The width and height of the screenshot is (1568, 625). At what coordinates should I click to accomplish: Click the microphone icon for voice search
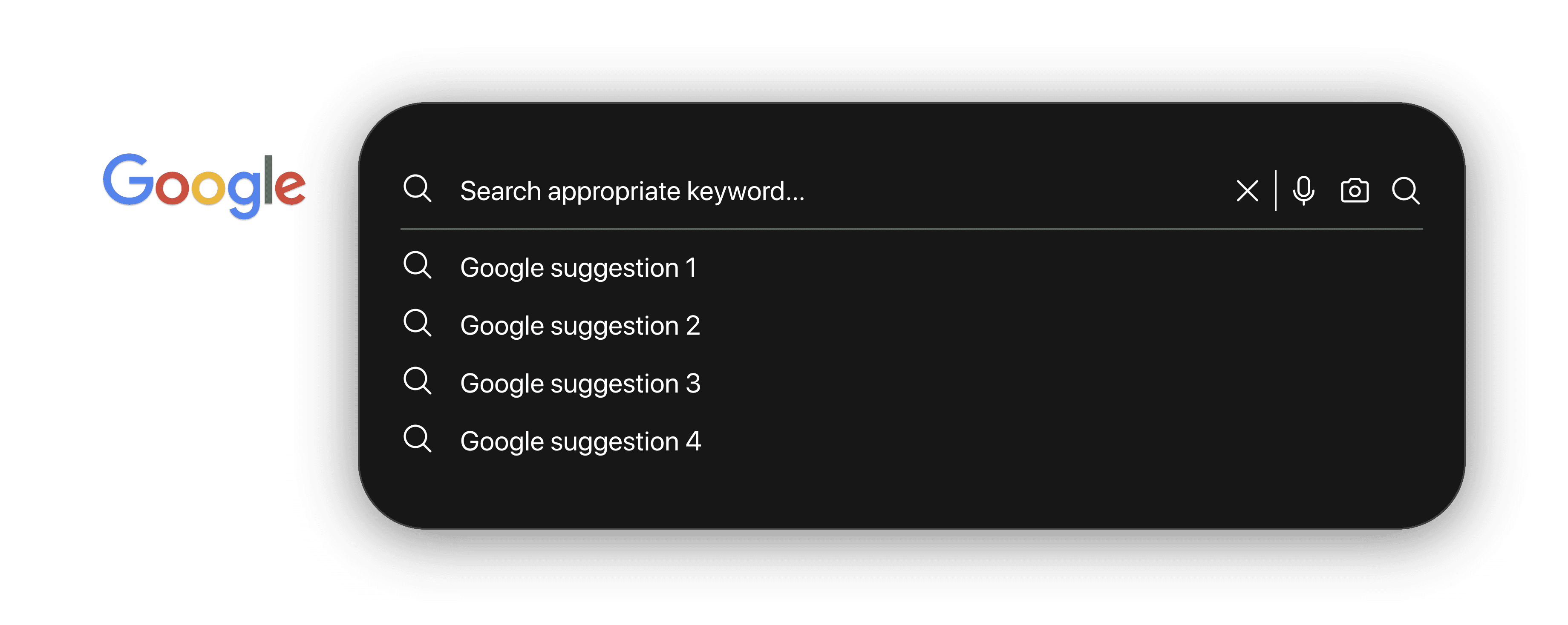click(x=1303, y=192)
